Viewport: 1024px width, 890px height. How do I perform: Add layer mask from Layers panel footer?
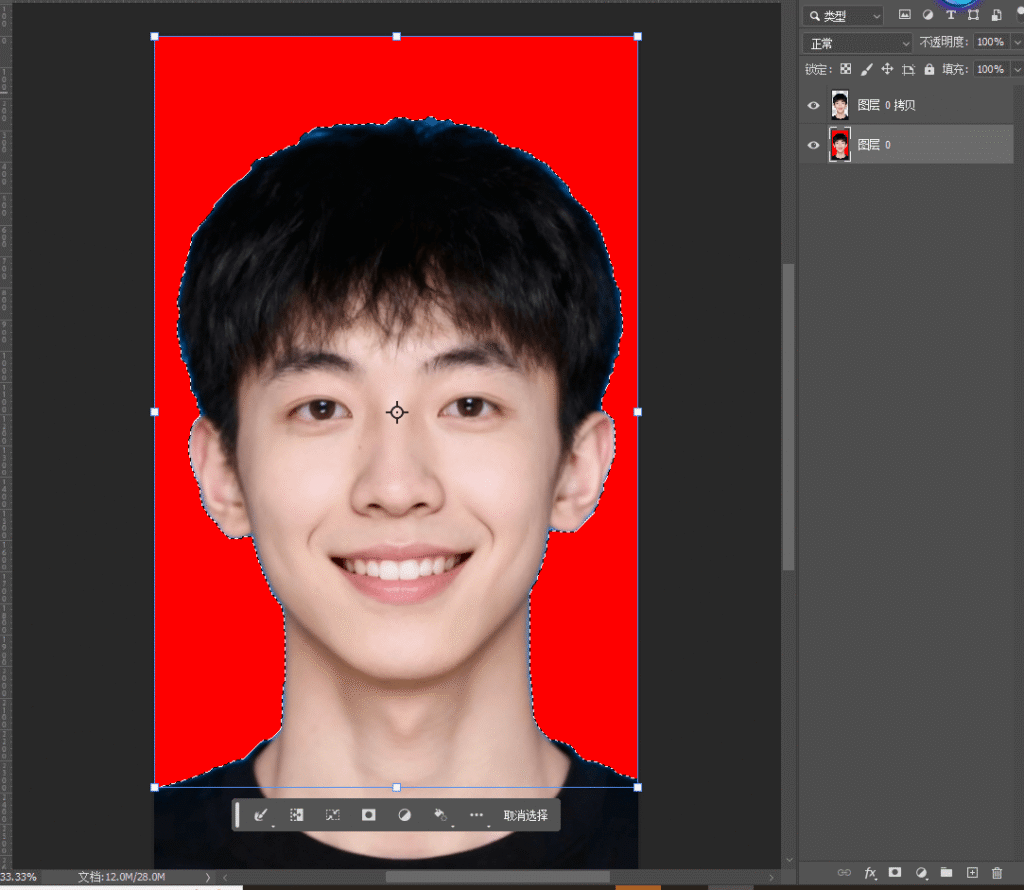click(895, 873)
